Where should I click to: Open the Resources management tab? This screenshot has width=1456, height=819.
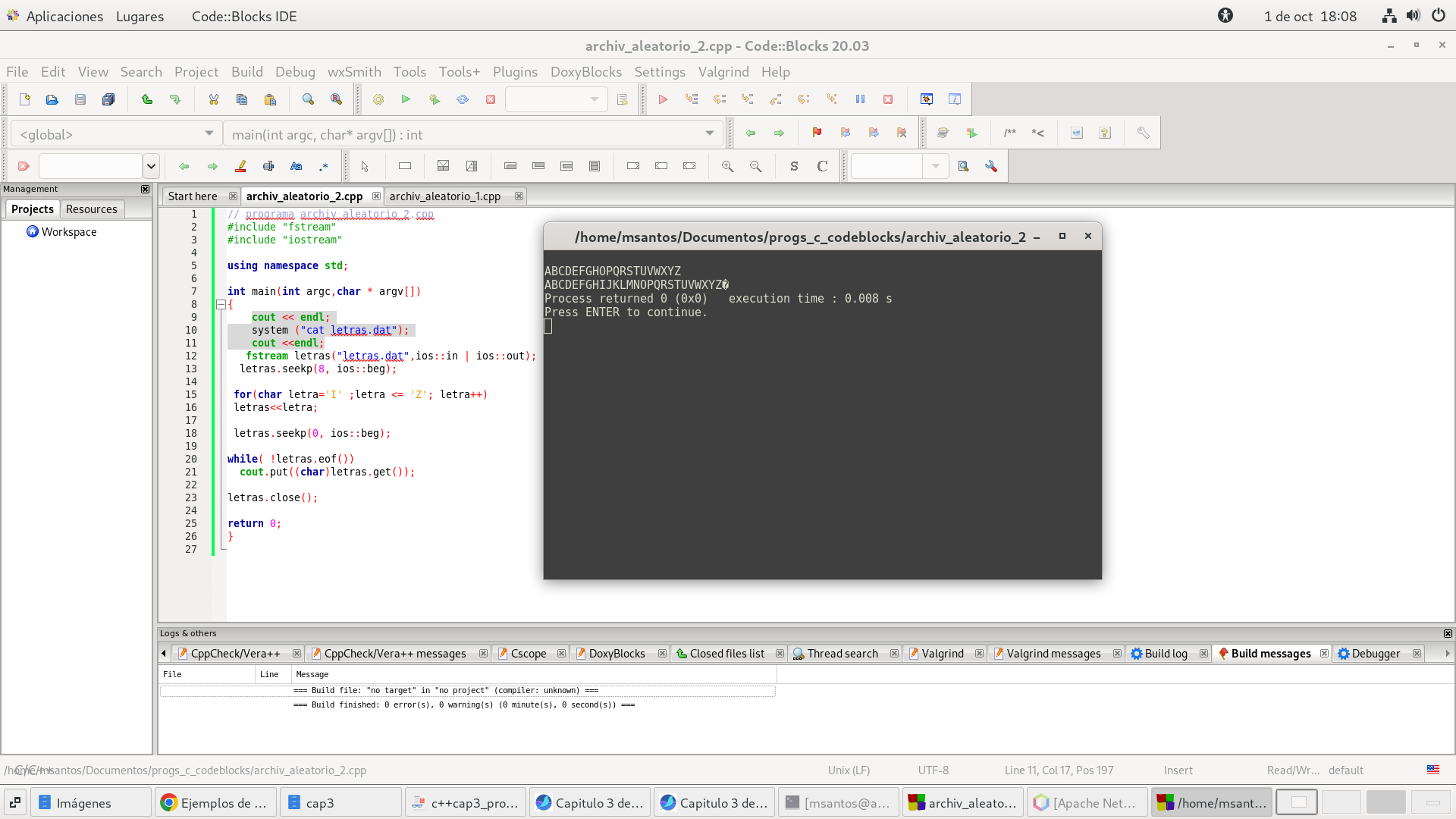[x=91, y=209]
